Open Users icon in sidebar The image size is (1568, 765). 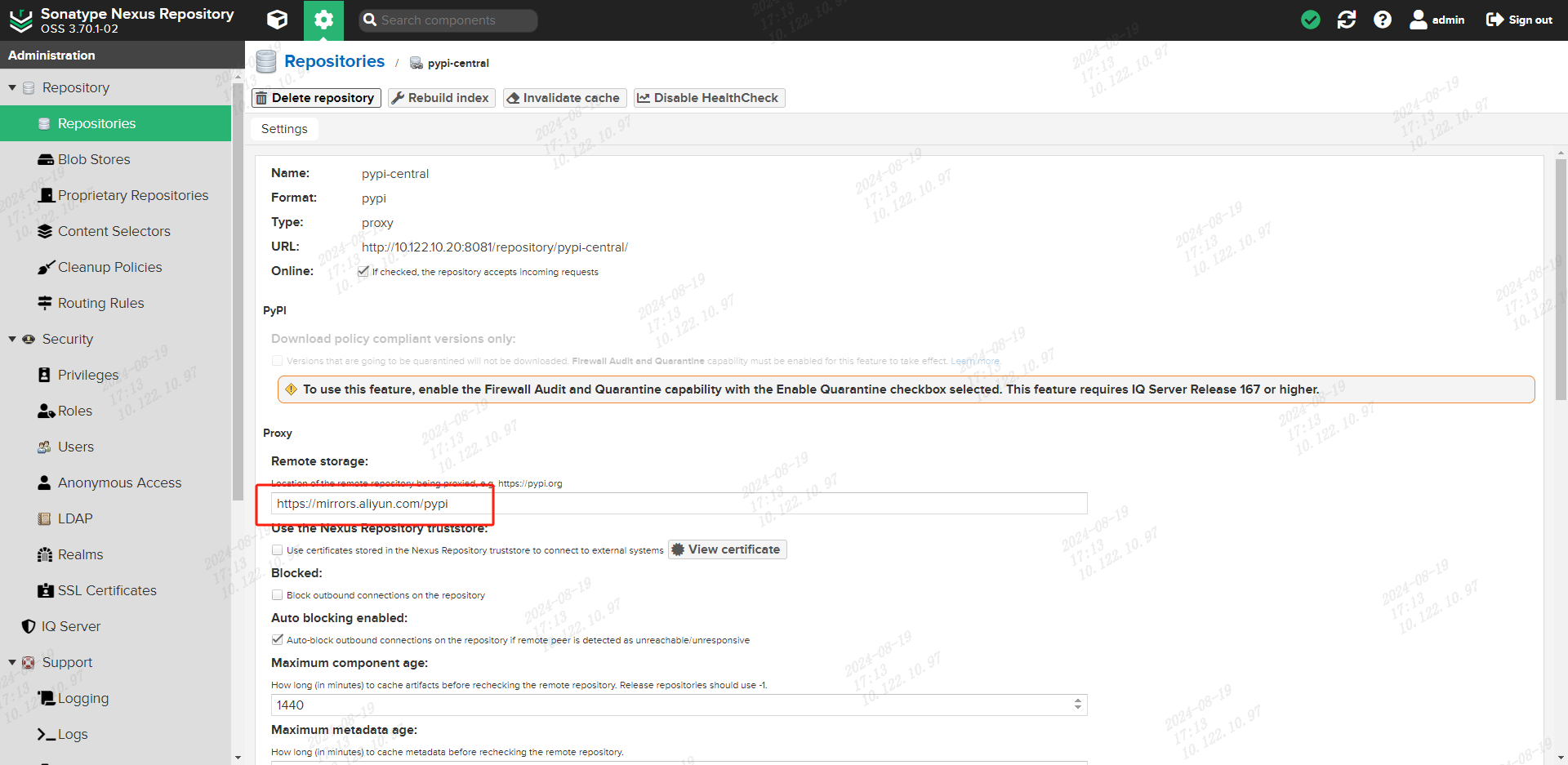click(46, 447)
